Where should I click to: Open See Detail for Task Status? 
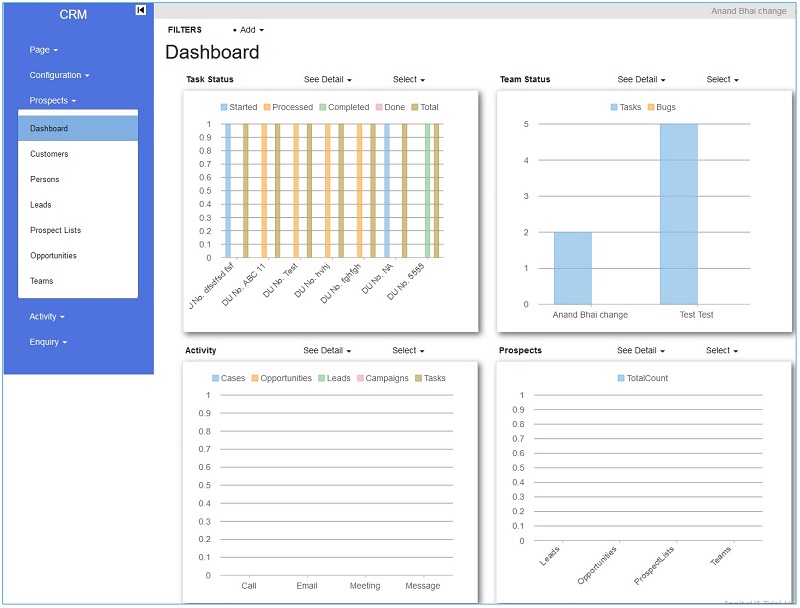tap(327, 80)
